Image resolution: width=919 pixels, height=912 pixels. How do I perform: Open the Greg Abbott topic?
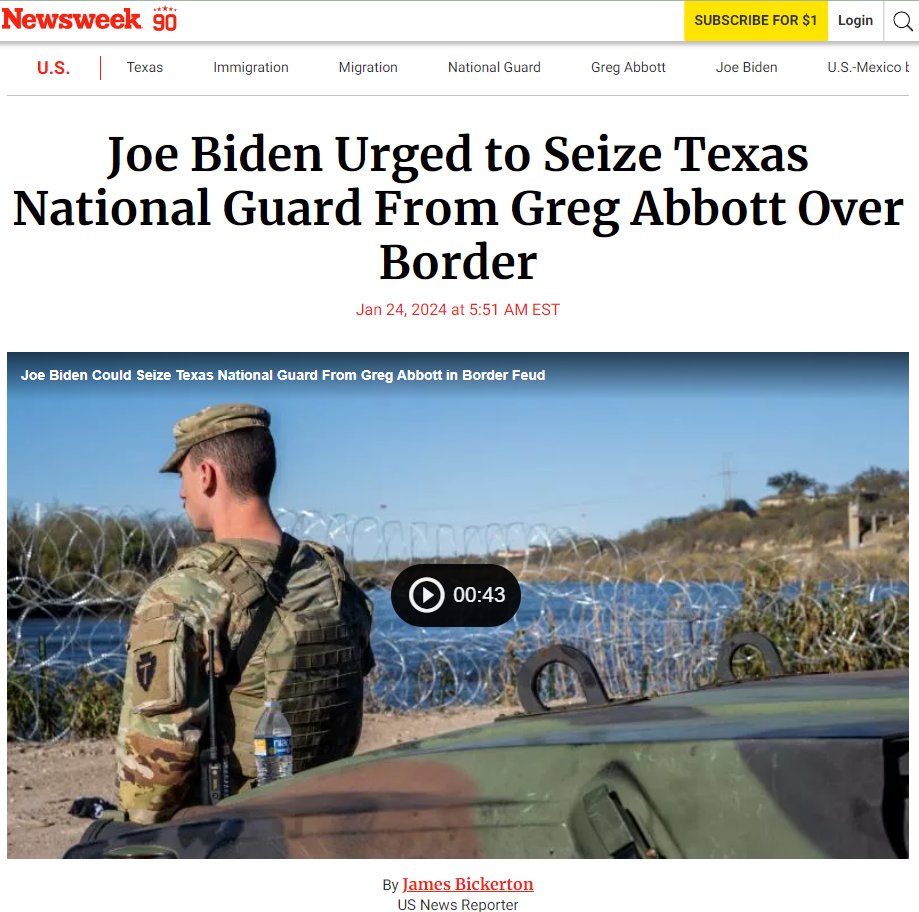[x=628, y=67]
